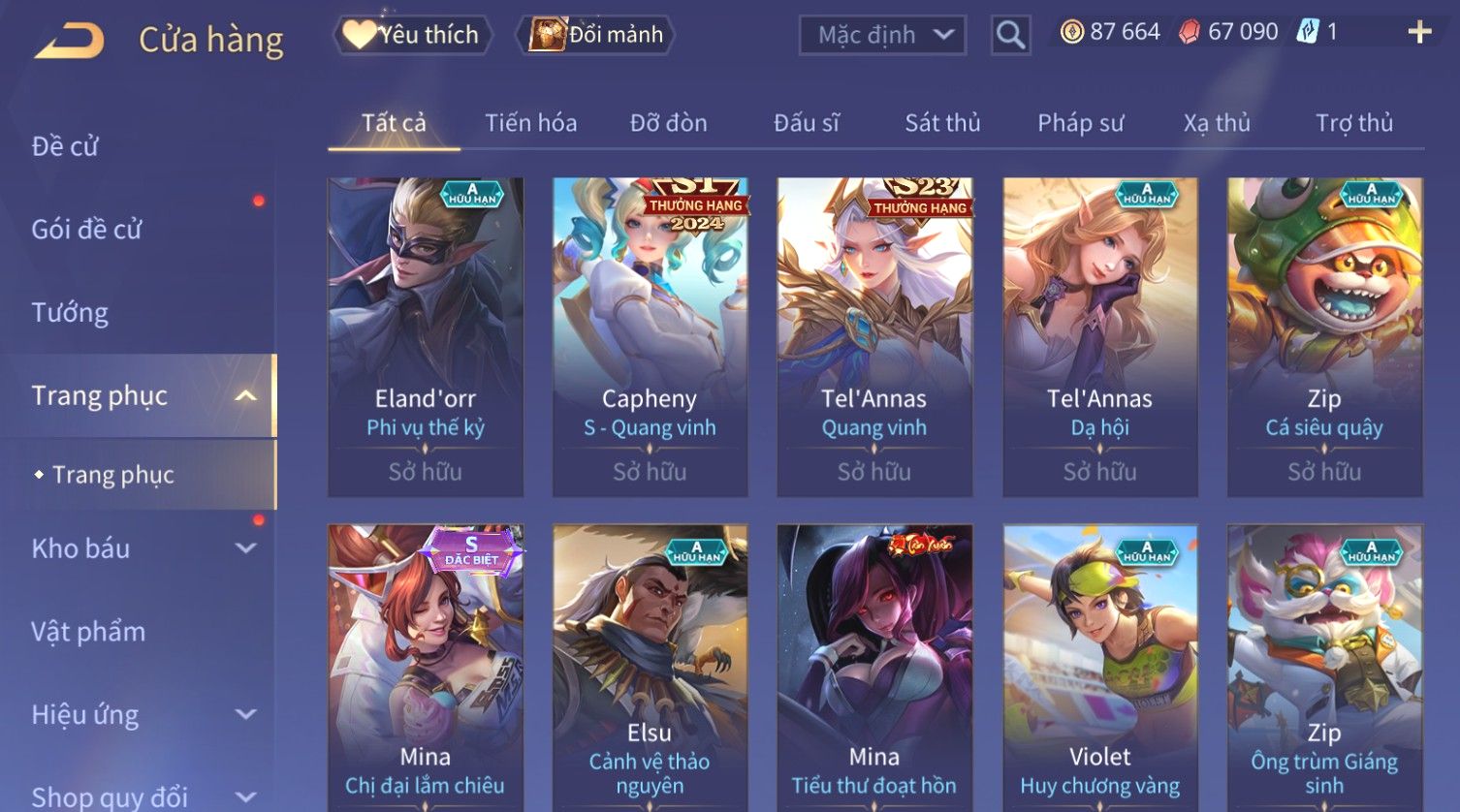Click the gold coin currency icon
The image size is (1460, 812).
click(1071, 33)
